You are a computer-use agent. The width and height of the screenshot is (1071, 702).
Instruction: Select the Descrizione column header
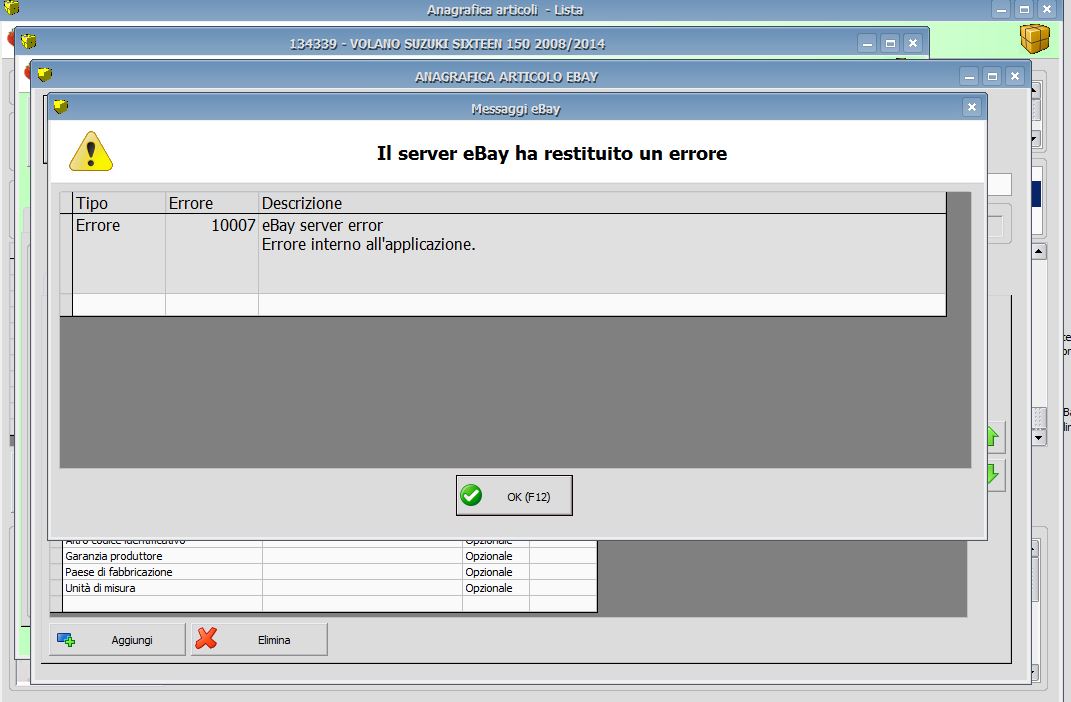pos(602,203)
